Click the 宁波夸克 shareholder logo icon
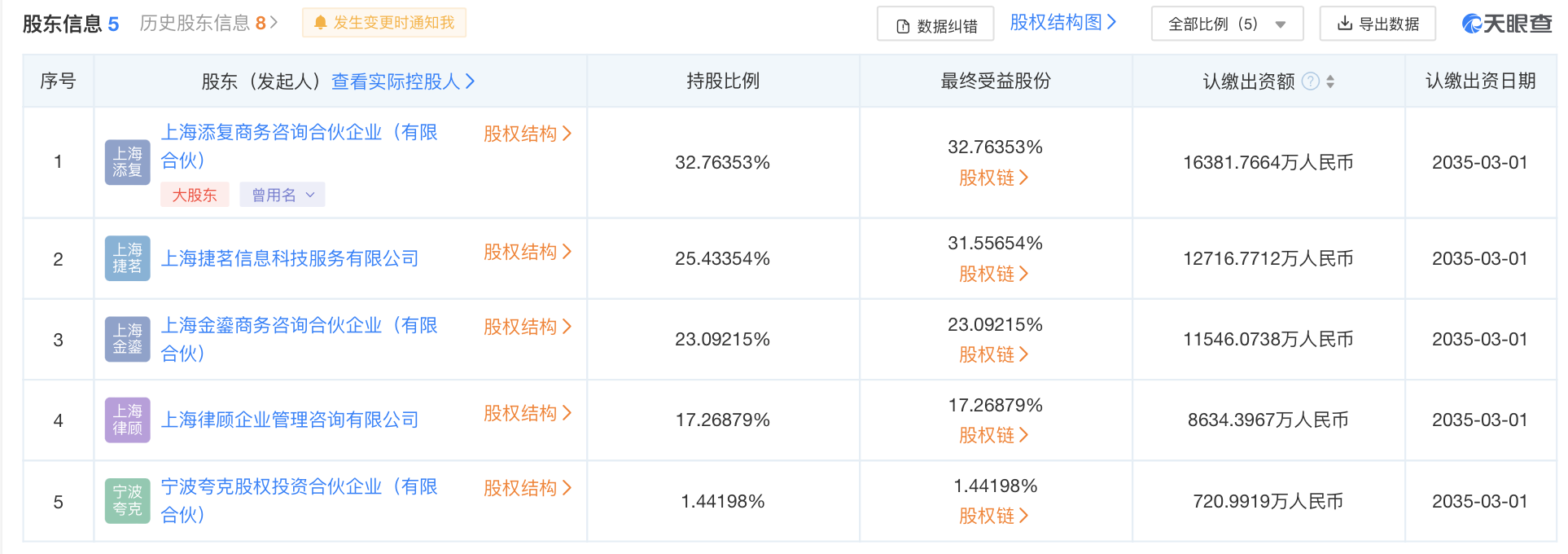 click(127, 500)
